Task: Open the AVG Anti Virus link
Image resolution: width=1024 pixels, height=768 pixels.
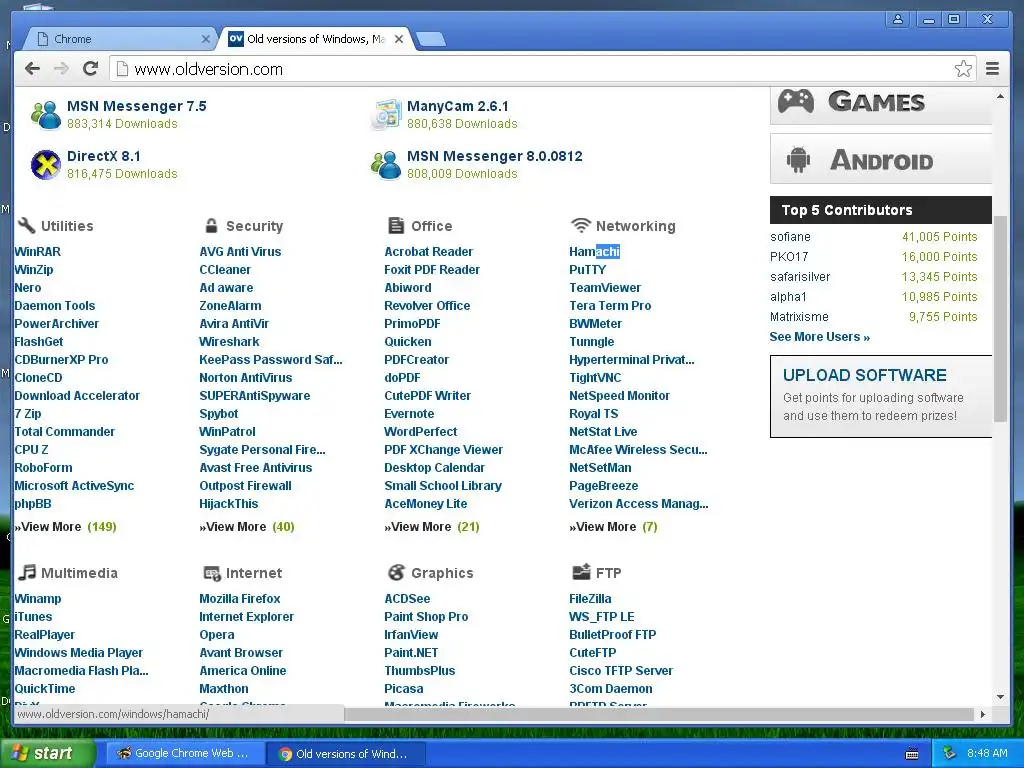Action: [x=240, y=251]
